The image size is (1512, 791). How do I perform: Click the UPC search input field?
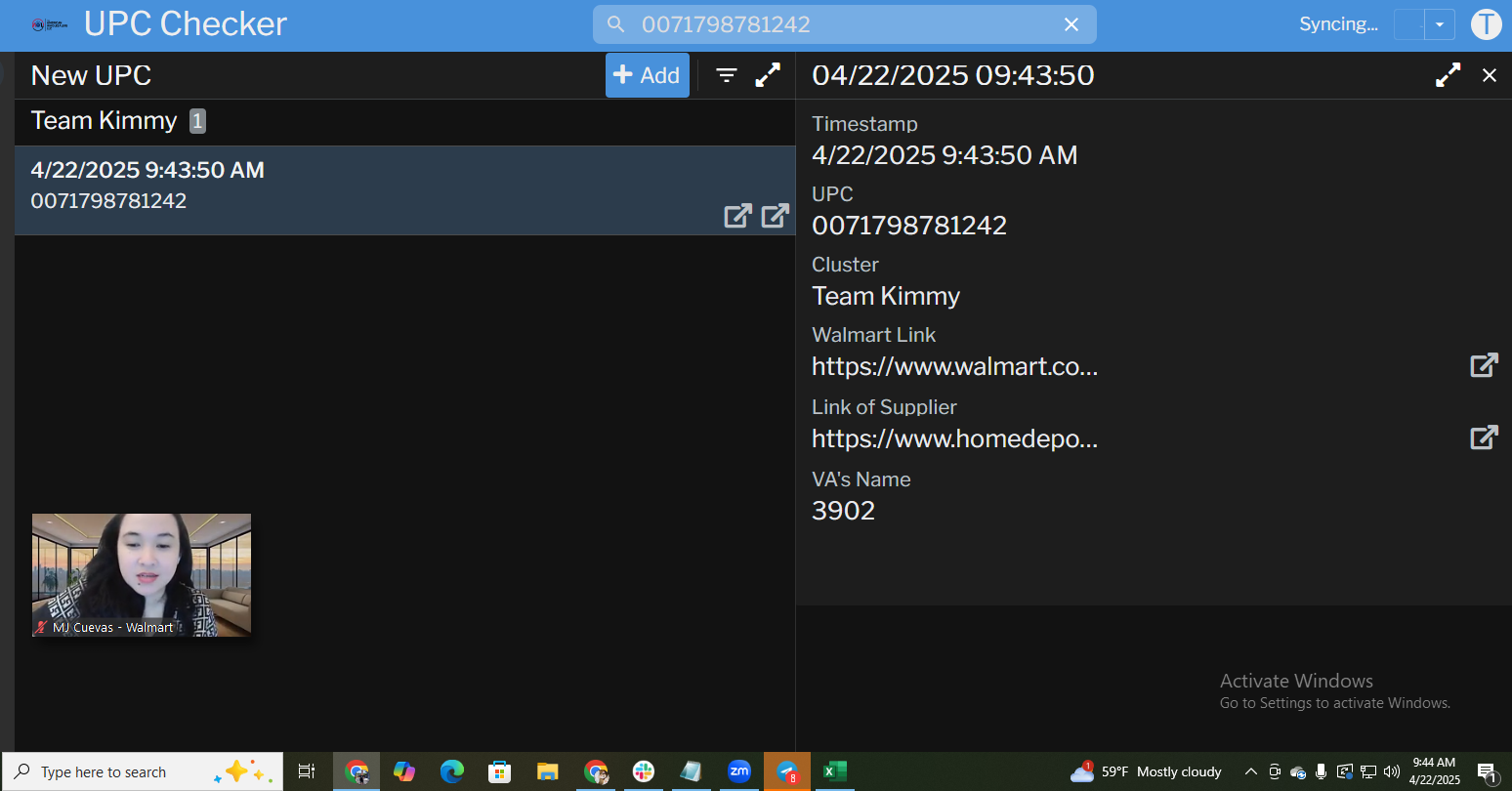(x=840, y=24)
